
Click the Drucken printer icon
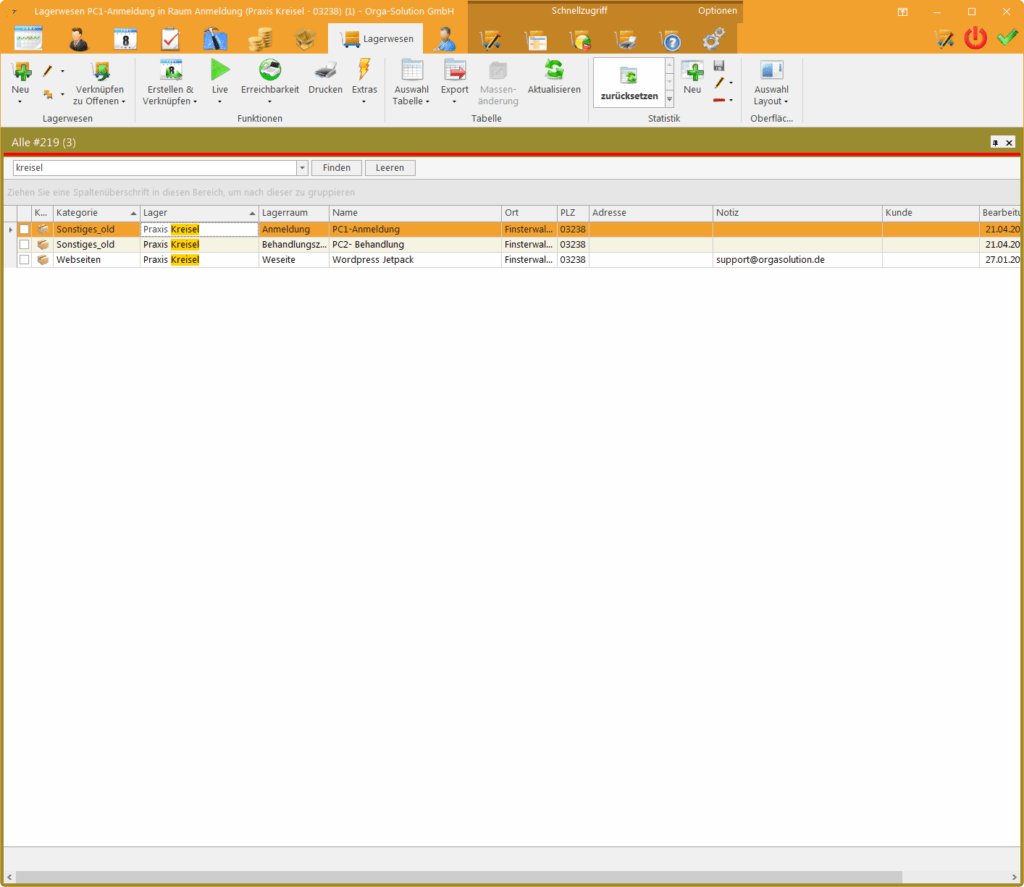pyautogui.click(x=325, y=70)
